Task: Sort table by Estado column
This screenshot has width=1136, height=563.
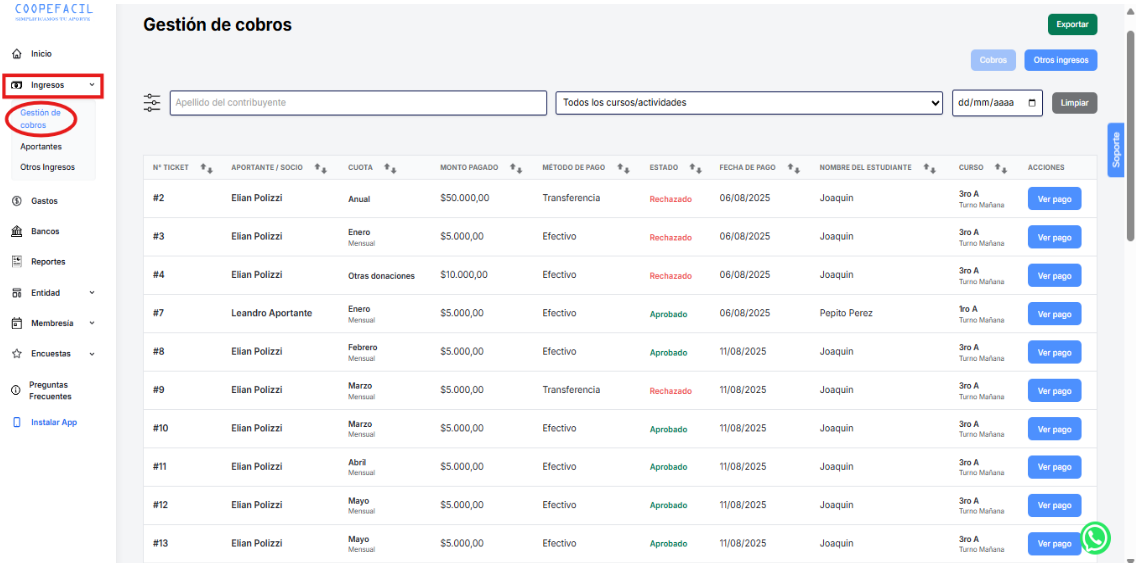Action: click(x=695, y=168)
